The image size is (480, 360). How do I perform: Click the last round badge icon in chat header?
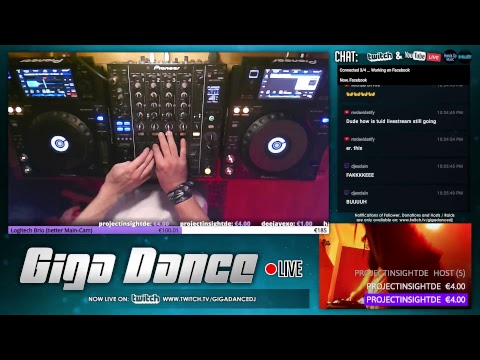[465, 57]
